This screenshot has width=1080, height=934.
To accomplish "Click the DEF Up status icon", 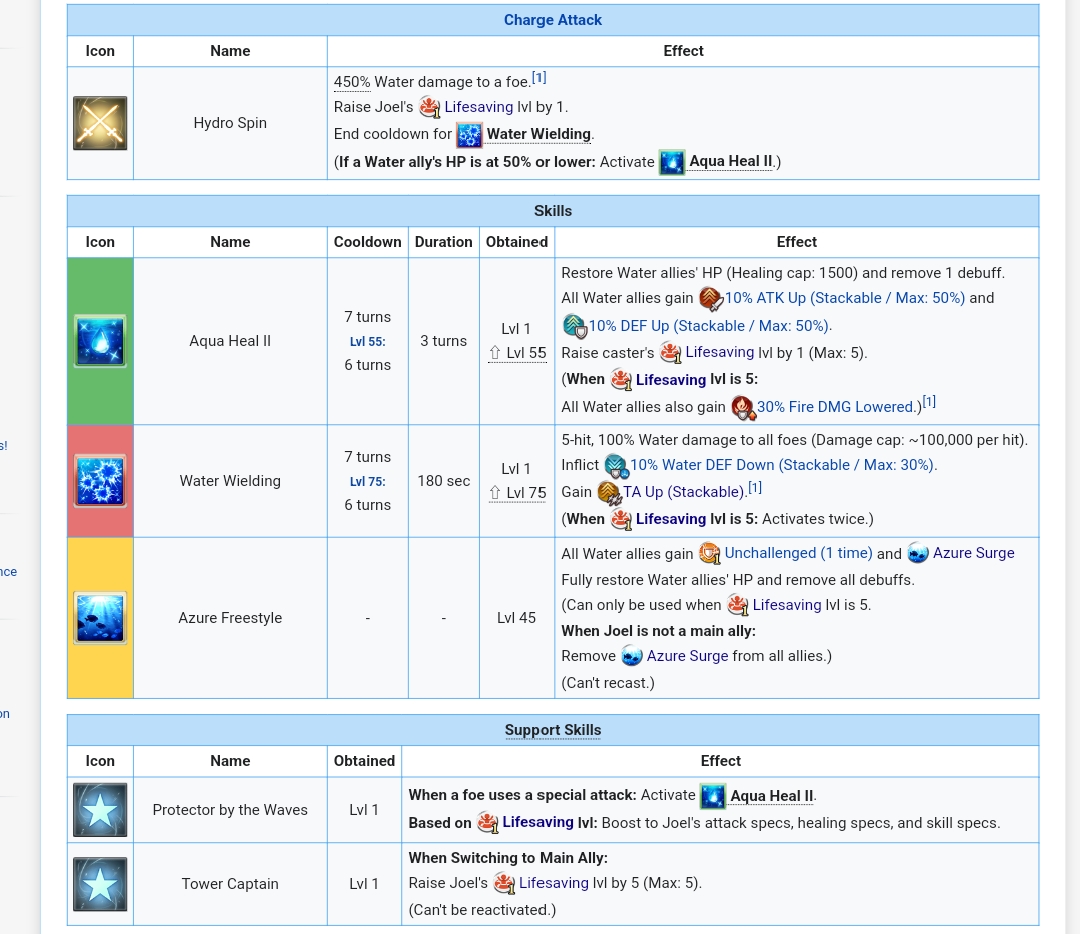I will tap(574, 326).
